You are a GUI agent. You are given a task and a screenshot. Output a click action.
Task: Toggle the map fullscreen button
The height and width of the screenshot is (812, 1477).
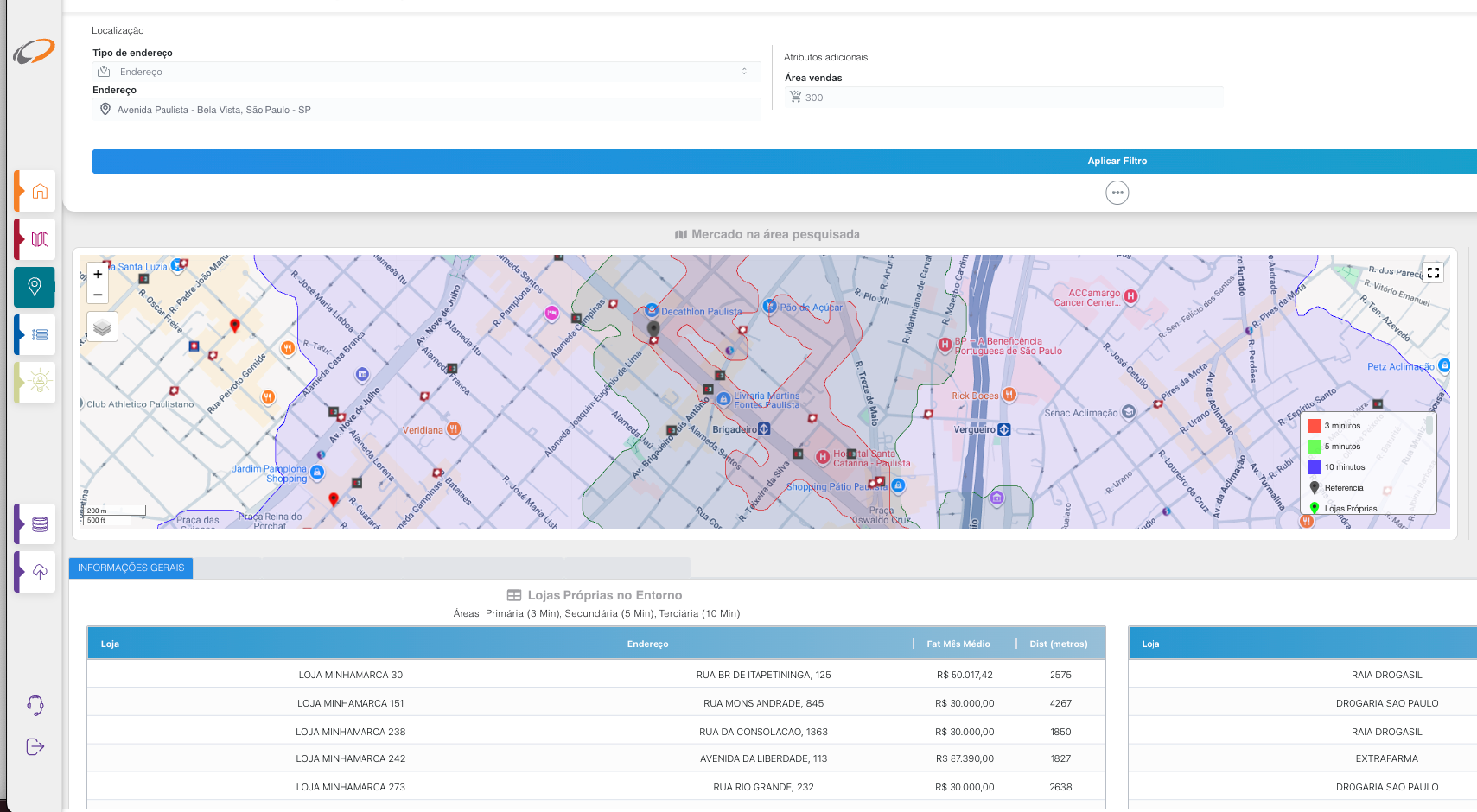coord(1433,273)
